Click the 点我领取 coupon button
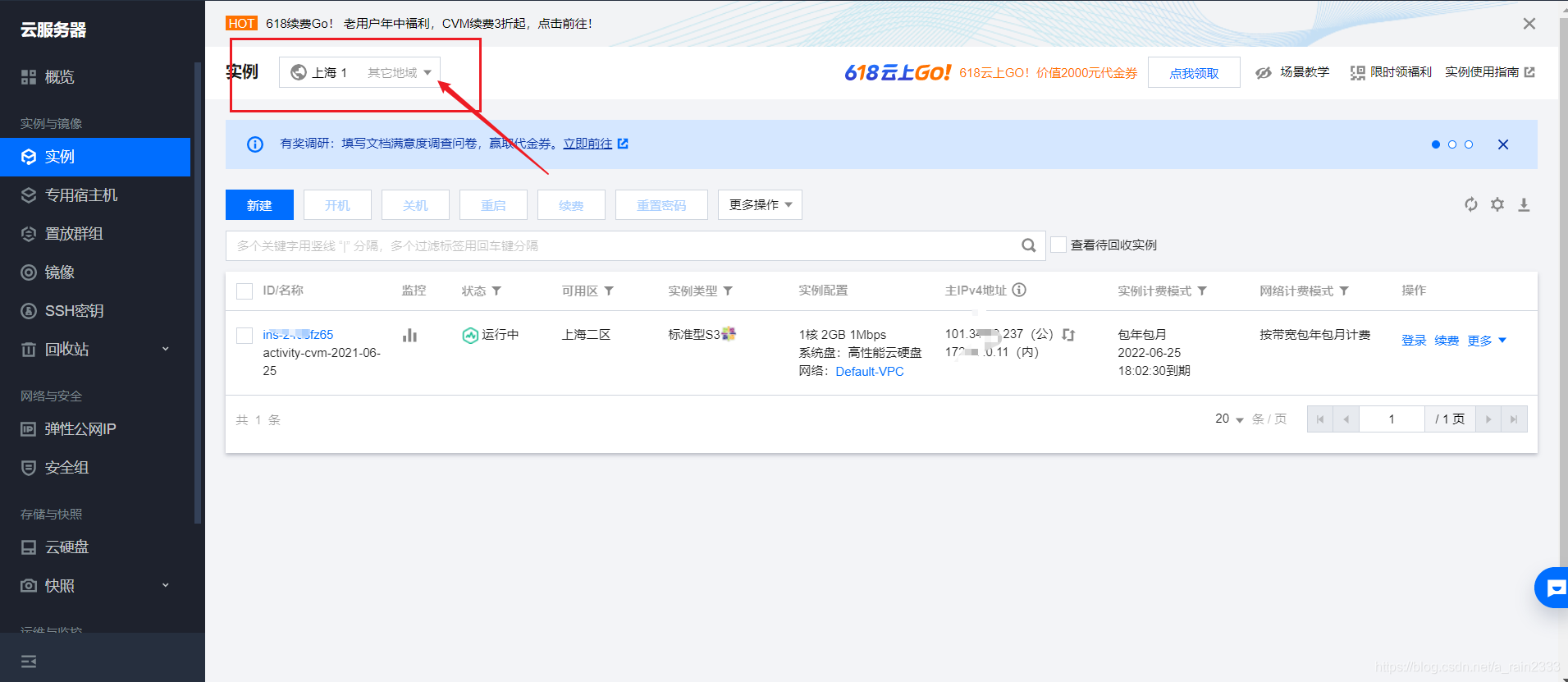The height and width of the screenshot is (682, 1568). 1194,73
